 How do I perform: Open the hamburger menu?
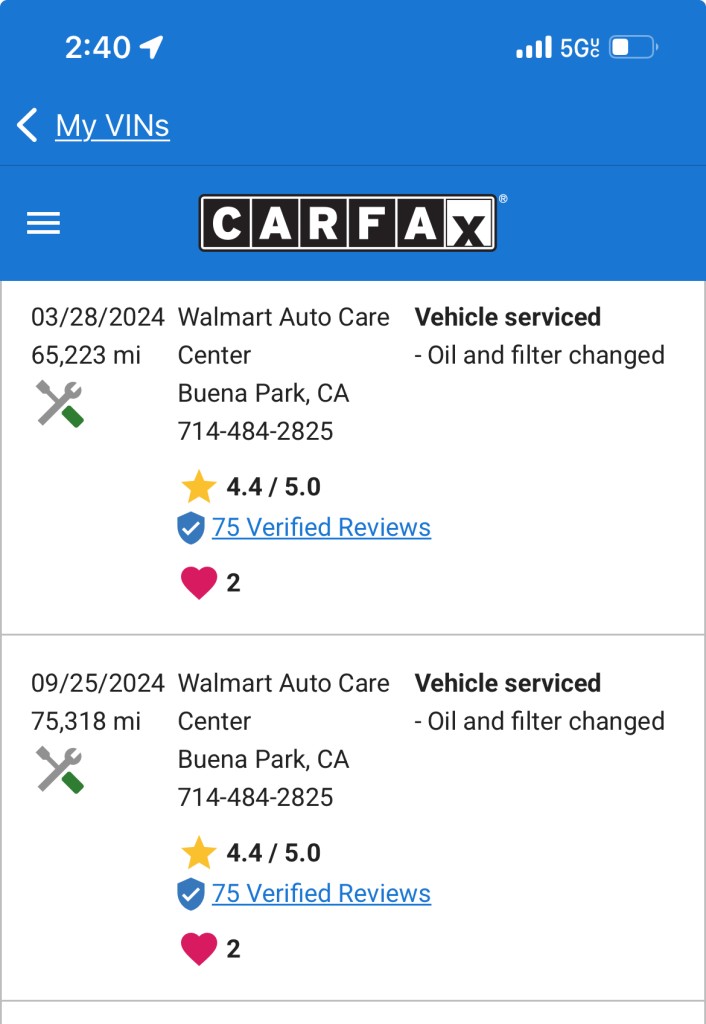click(x=43, y=223)
